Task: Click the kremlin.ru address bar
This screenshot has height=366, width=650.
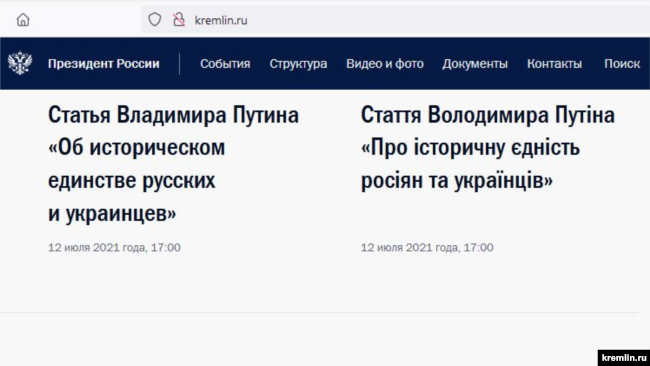Action: pos(395,19)
